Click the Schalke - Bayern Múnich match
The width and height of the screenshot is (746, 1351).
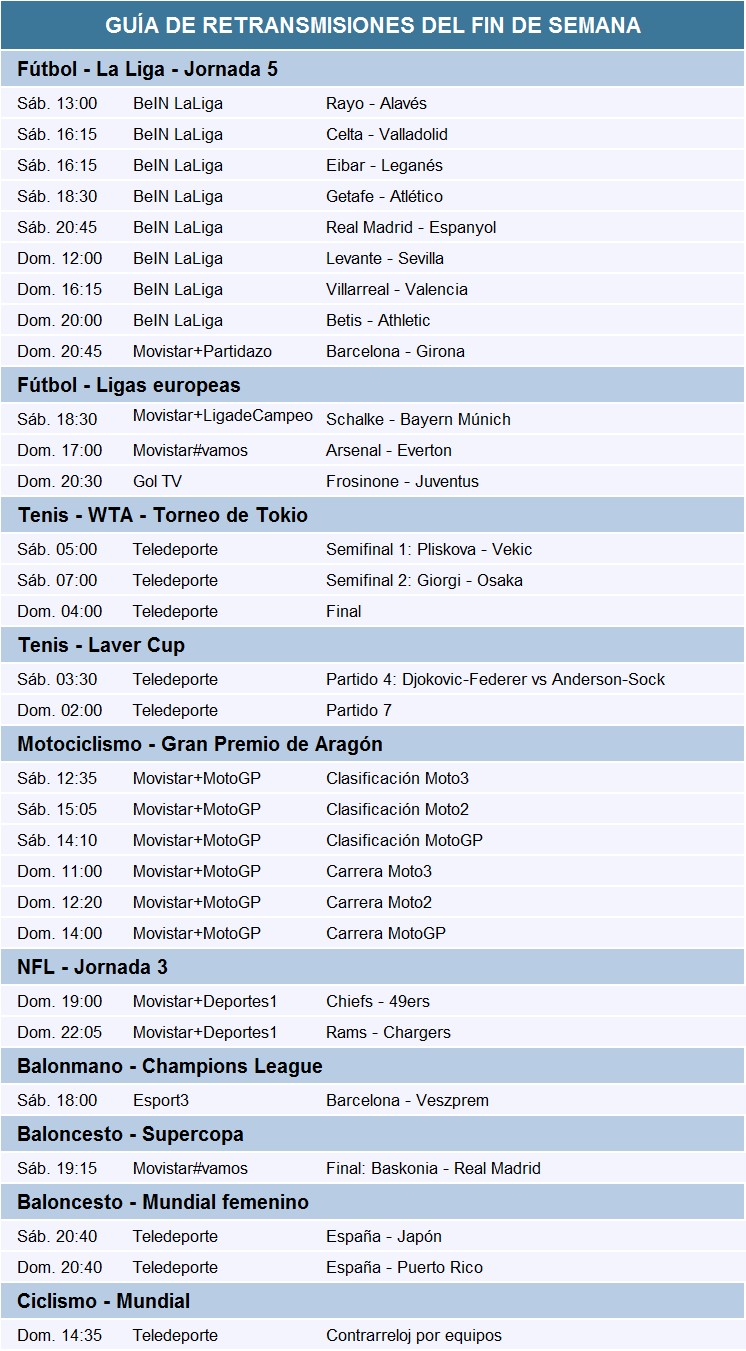pyautogui.click(x=418, y=419)
